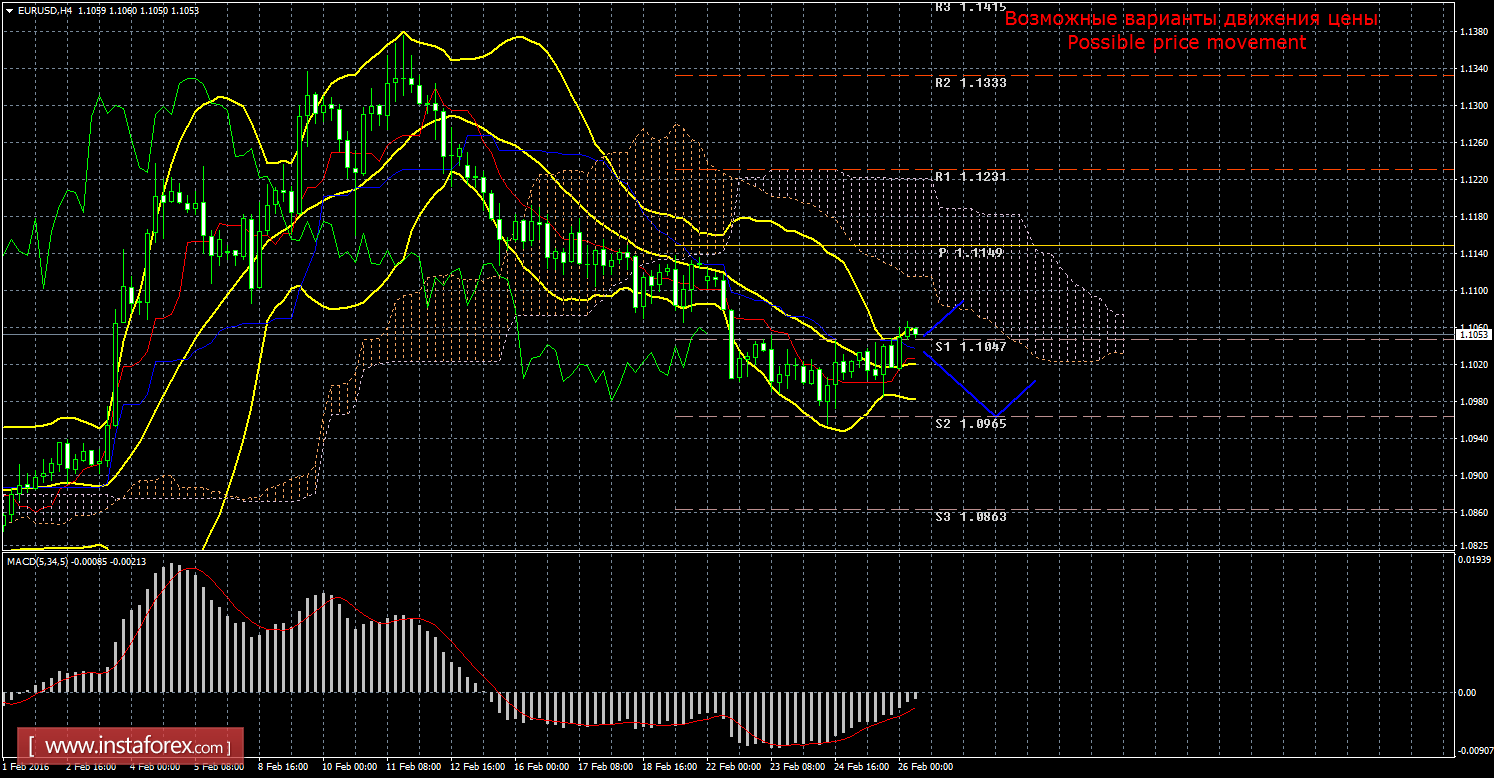
Task: Click the triangle arrow beside EURUSD,H4
Action: 8,9
